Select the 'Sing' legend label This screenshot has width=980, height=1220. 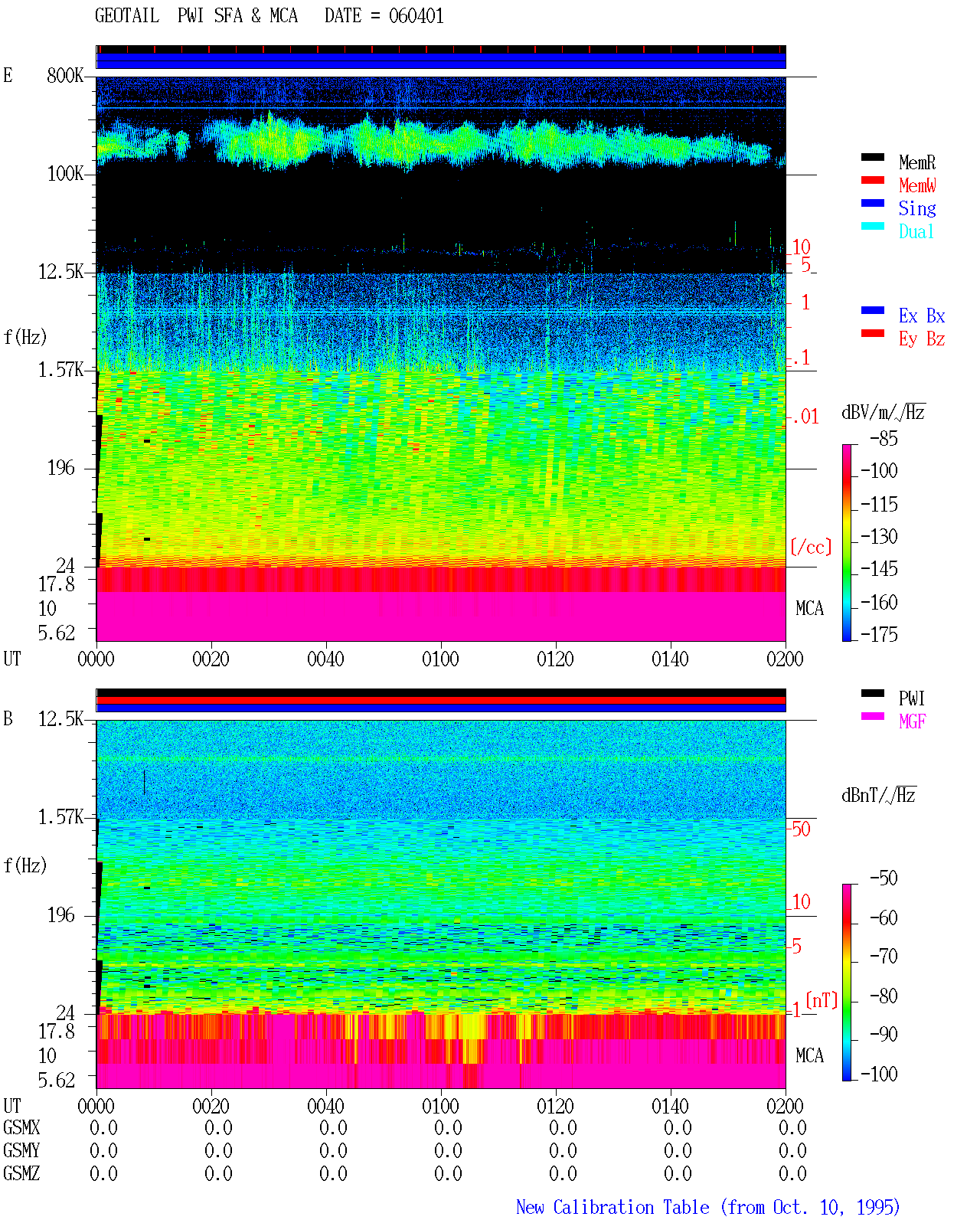point(917,208)
